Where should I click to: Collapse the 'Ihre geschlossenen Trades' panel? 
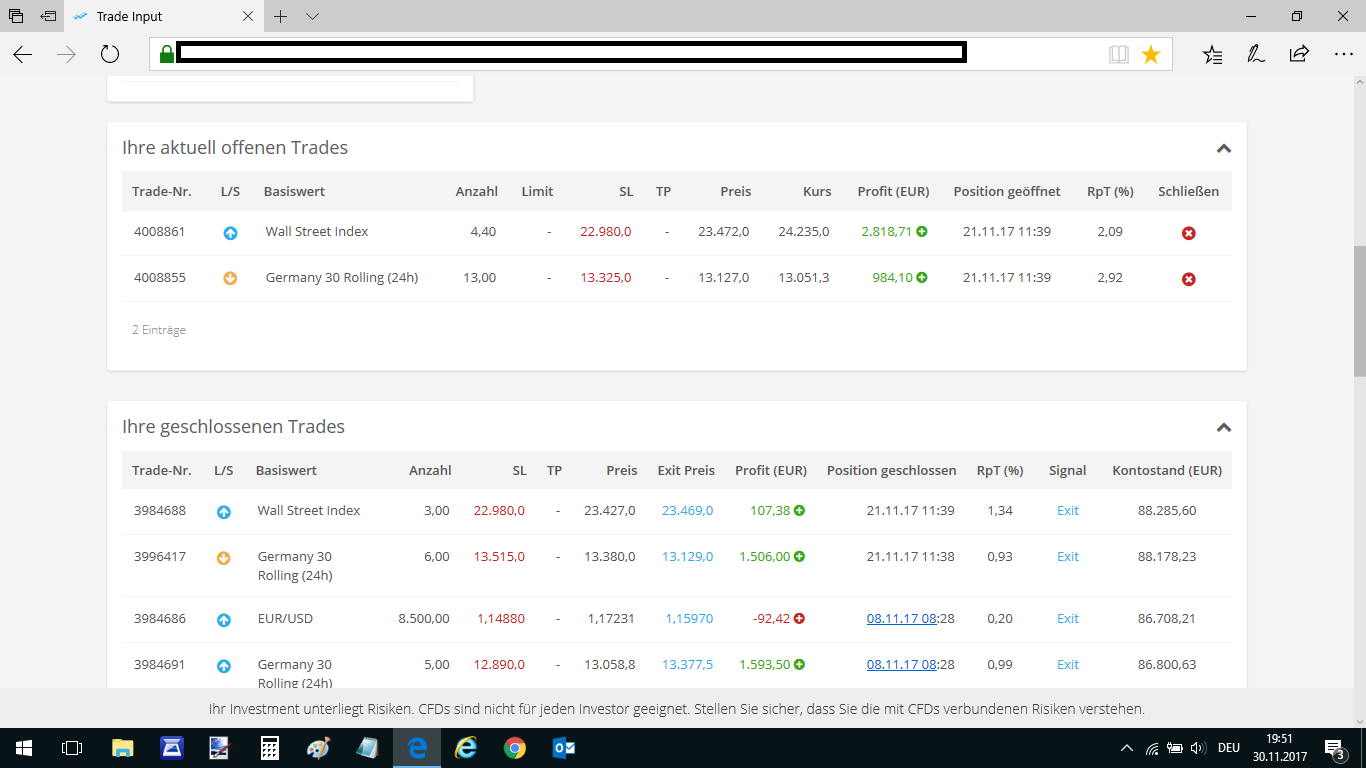(1223, 428)
